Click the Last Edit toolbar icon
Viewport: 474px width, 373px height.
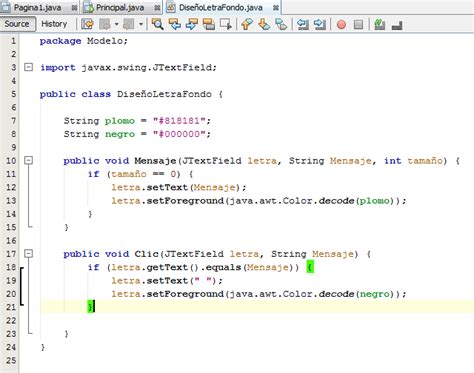click(x=88, y=24)
